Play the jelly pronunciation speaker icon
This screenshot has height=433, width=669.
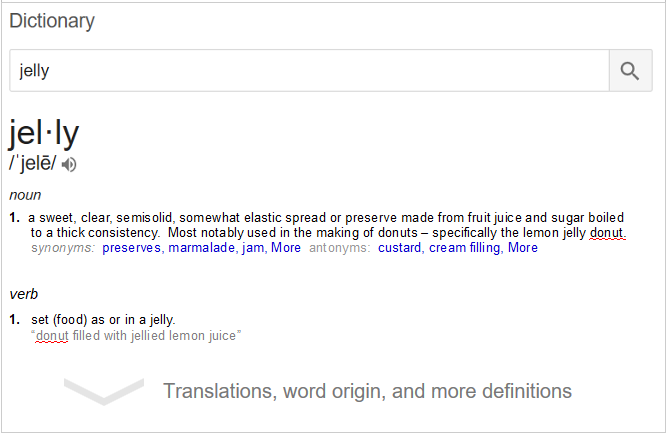click(69, 164)
